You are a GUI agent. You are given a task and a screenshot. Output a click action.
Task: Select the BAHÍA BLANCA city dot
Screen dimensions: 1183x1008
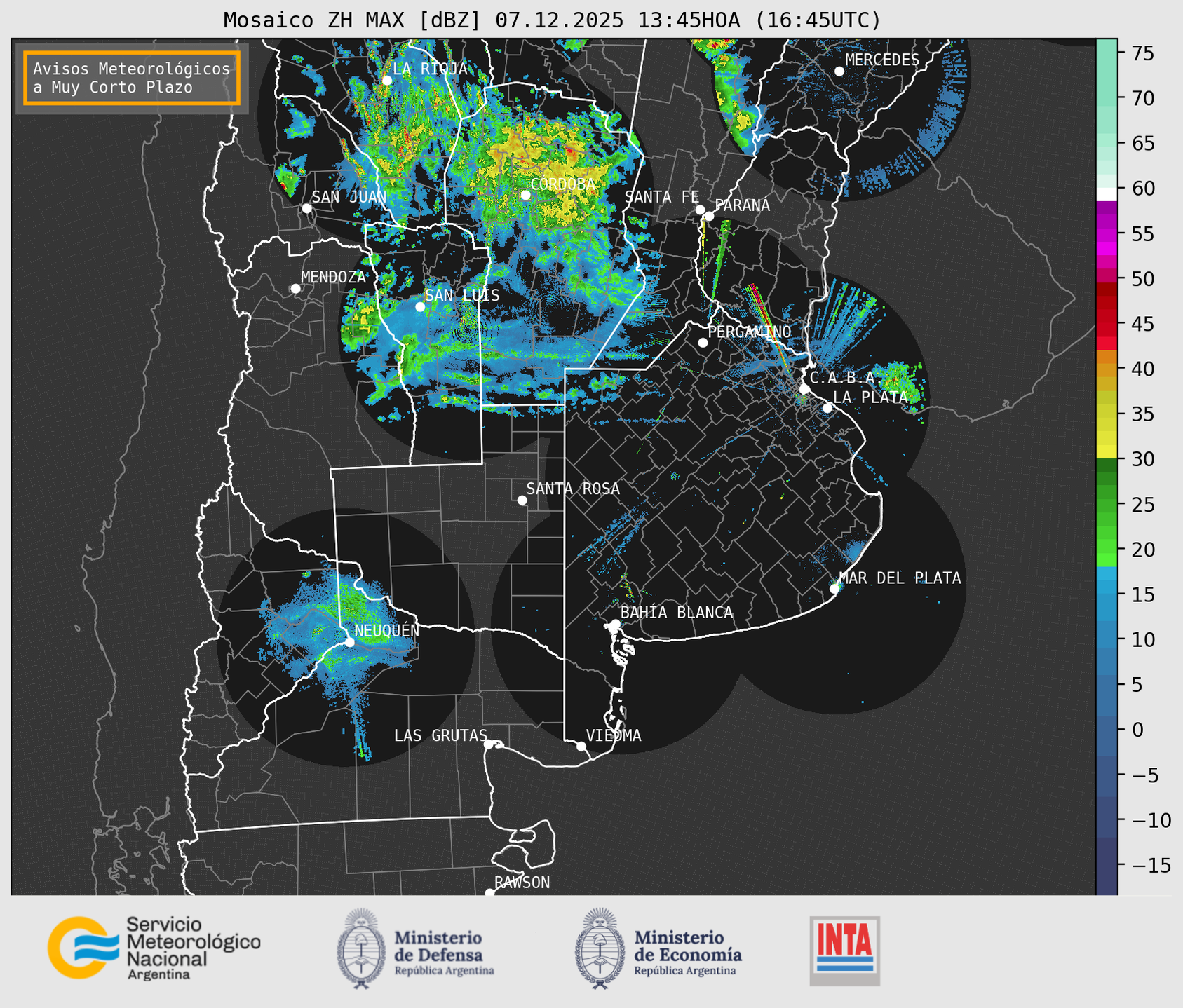click(615, 624)
